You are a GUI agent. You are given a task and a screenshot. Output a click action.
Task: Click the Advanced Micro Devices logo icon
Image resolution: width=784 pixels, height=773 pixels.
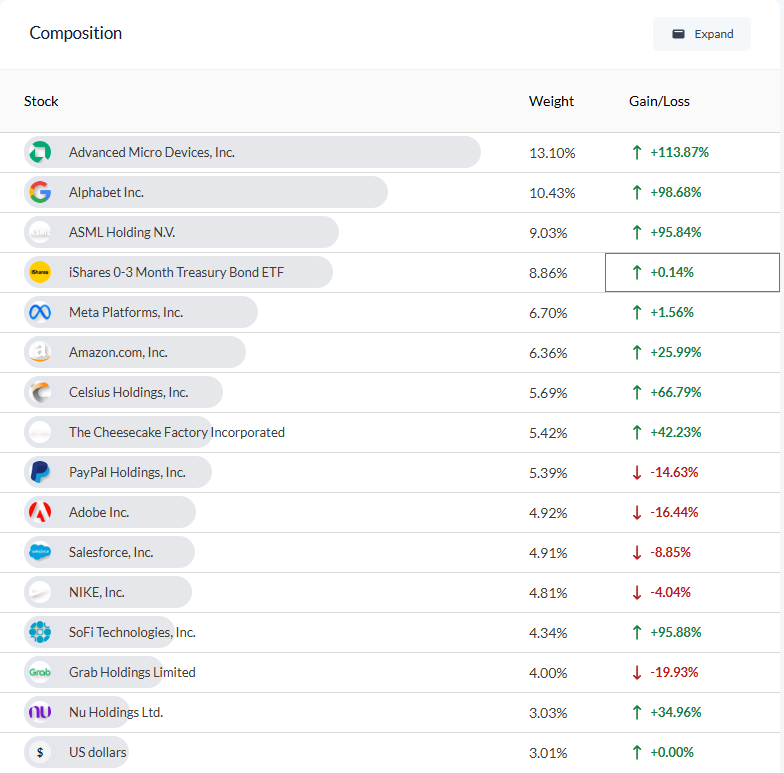point(40,152)
